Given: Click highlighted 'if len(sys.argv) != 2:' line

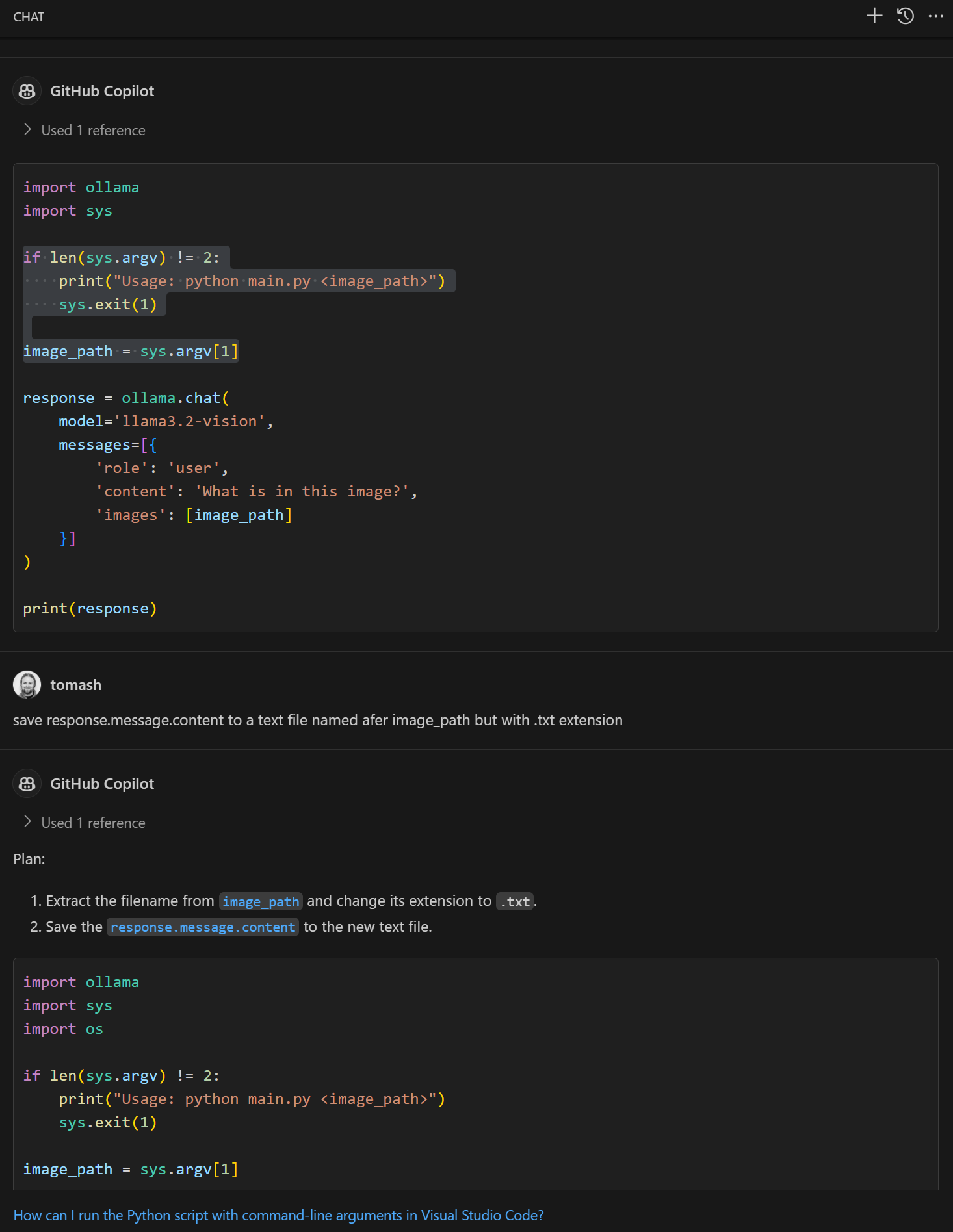Looking at the screenshot, I should [122, 257].
